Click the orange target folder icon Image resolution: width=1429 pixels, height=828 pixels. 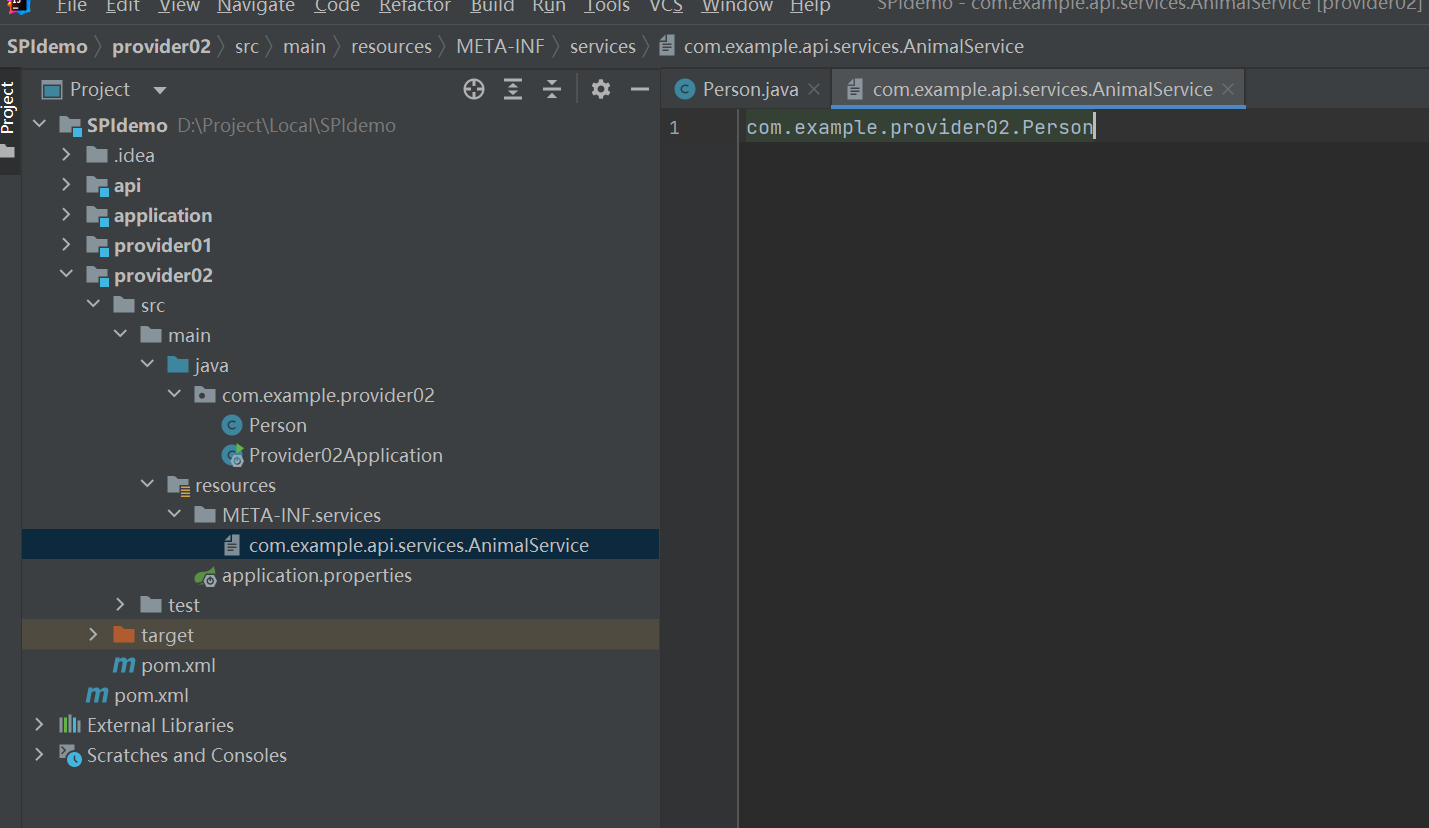pos(124,635)
